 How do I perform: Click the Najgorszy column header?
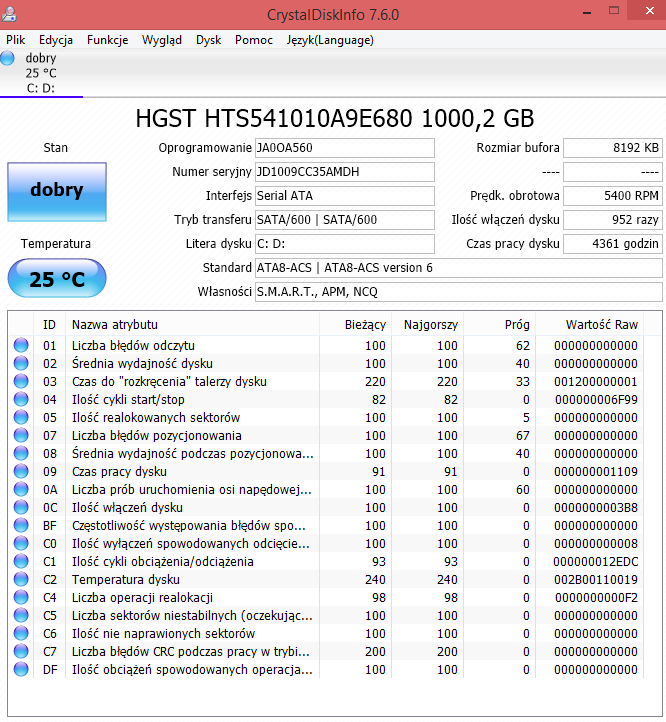(x=427, y=325)
